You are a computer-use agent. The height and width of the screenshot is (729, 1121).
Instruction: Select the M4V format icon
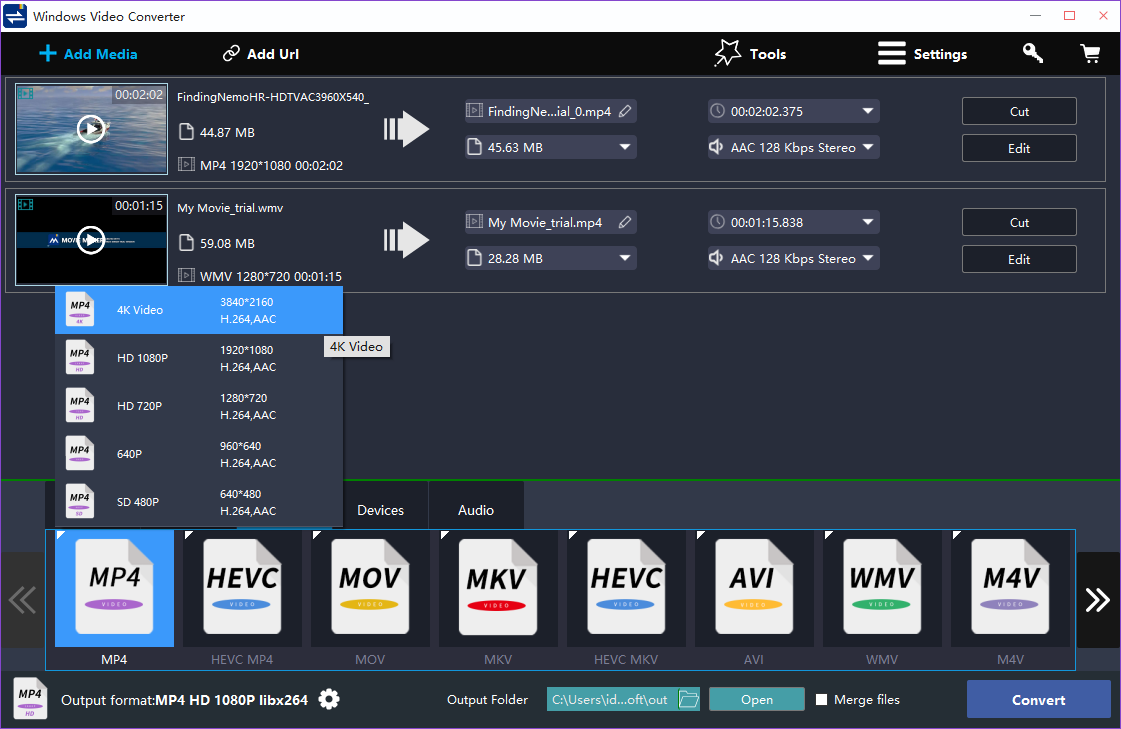coord(1010,588)
